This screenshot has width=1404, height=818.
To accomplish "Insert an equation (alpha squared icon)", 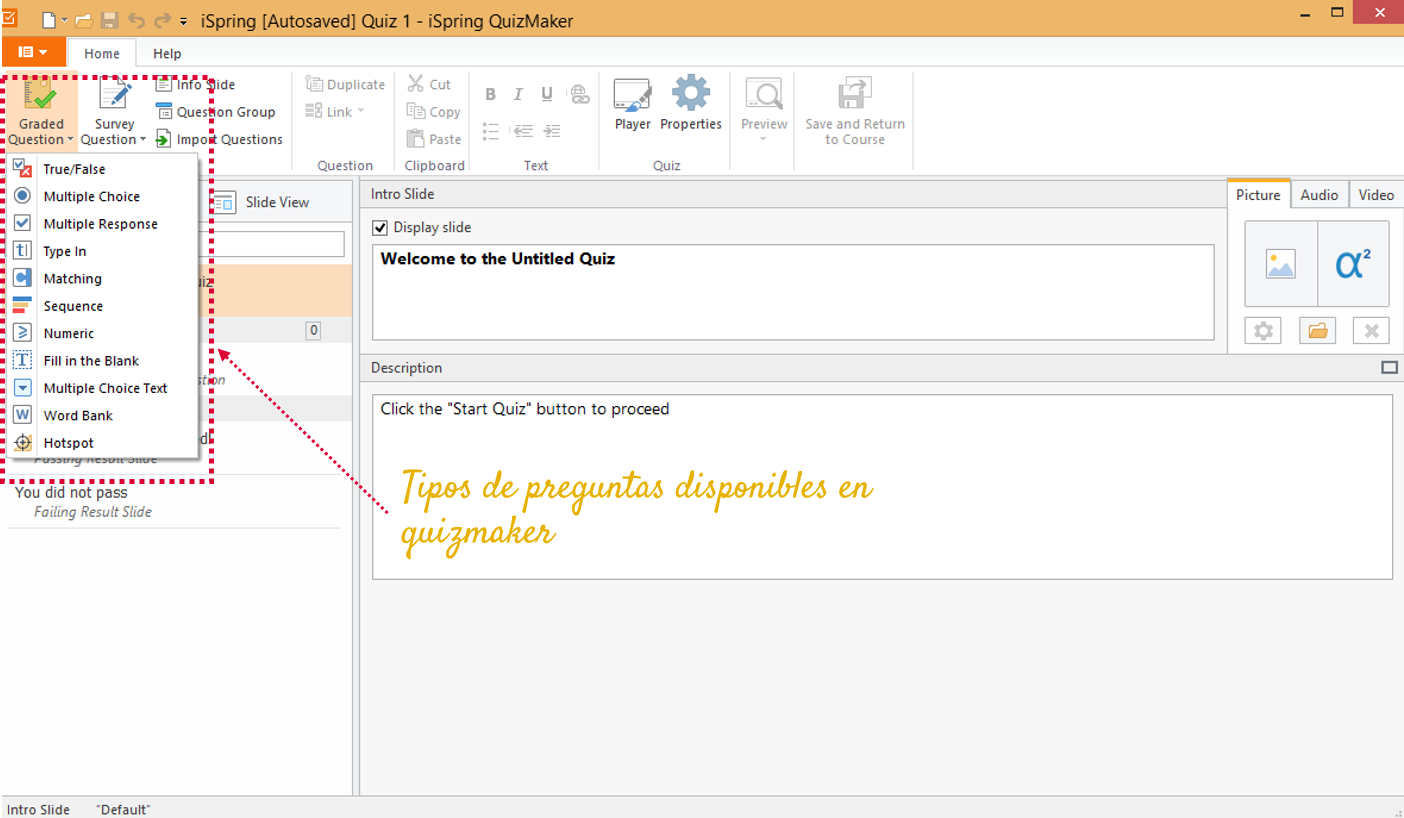I will pos(1353,264).
